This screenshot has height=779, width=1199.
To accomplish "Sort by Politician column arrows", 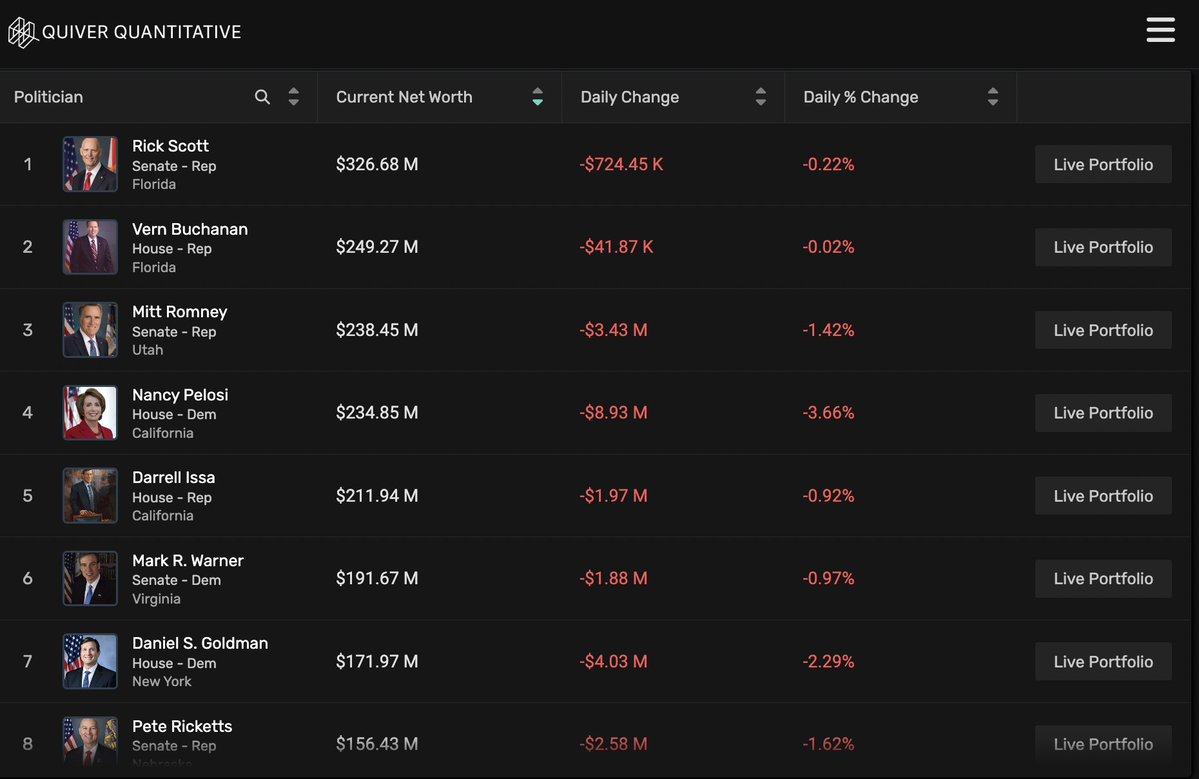I will point(293,97).
